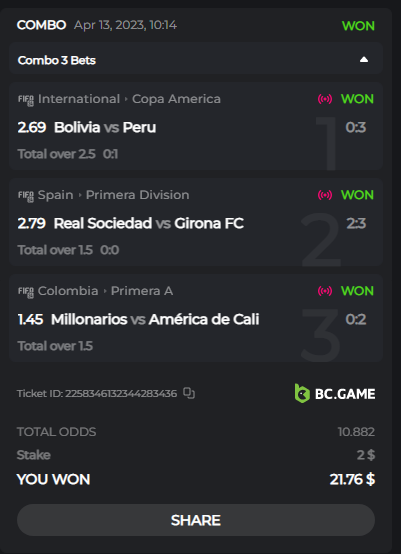Click the FIFA icon beside Colombia
The height and width of the screenshot is (554, 401).
(x=26, y=292)
